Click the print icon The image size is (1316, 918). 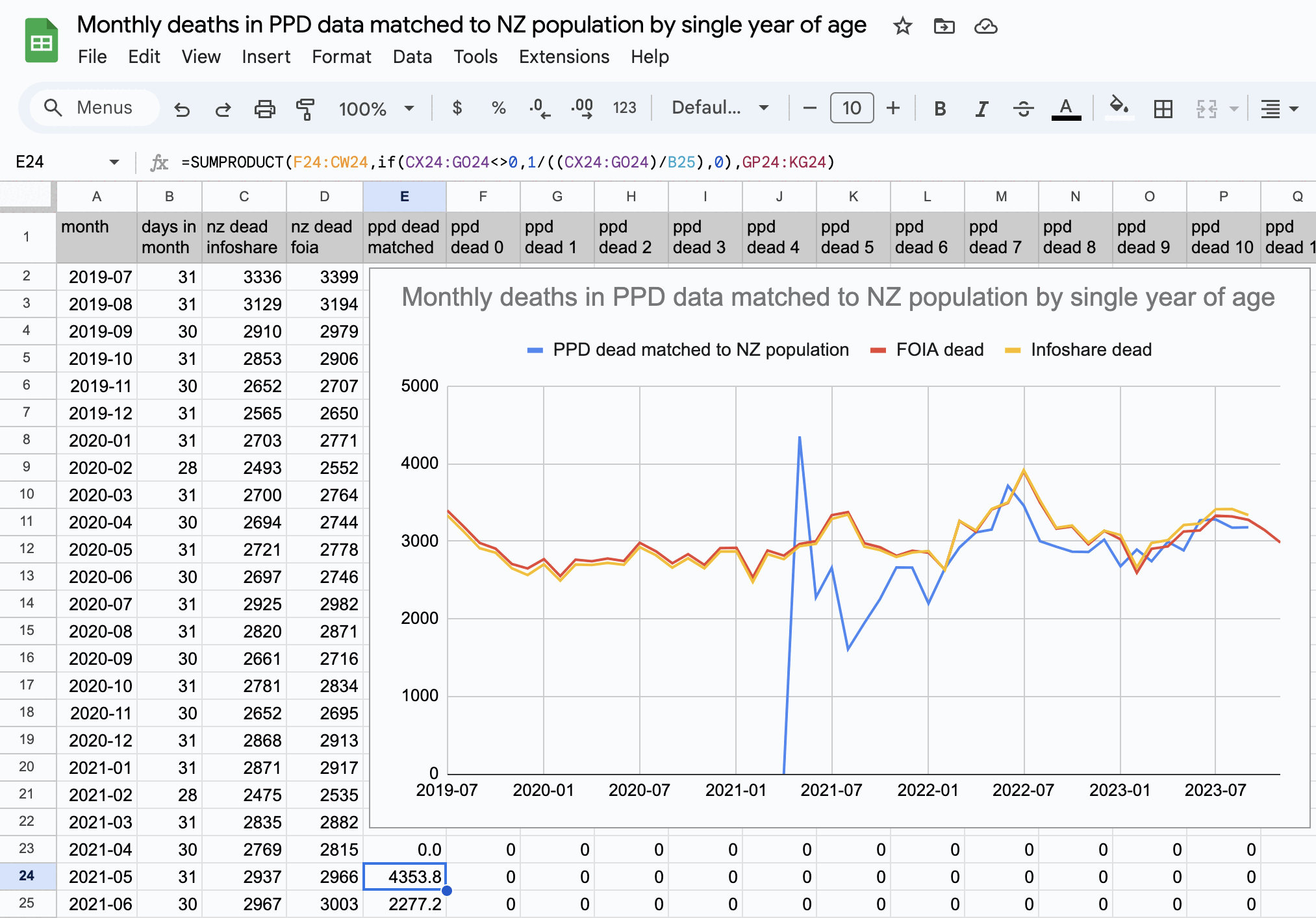[x=264, y=108]
